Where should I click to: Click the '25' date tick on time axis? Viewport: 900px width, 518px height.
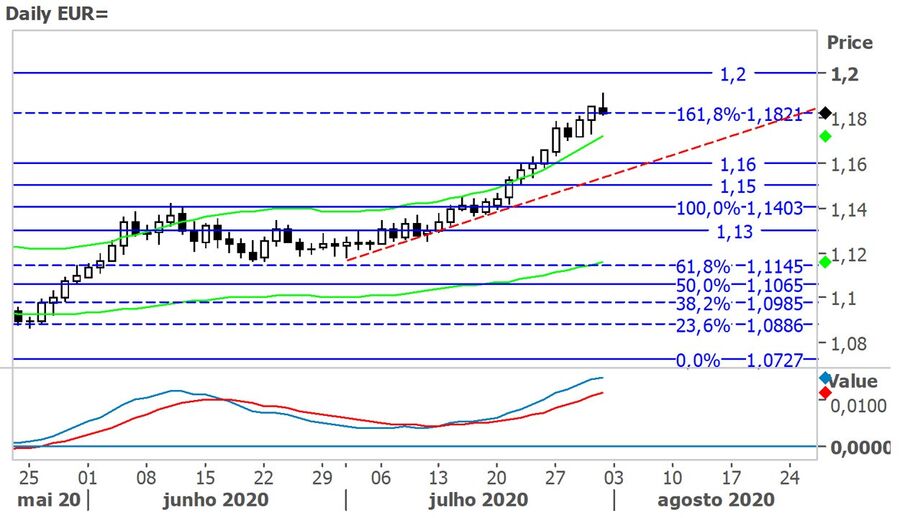pyautogui.click(x=29, y=477)
